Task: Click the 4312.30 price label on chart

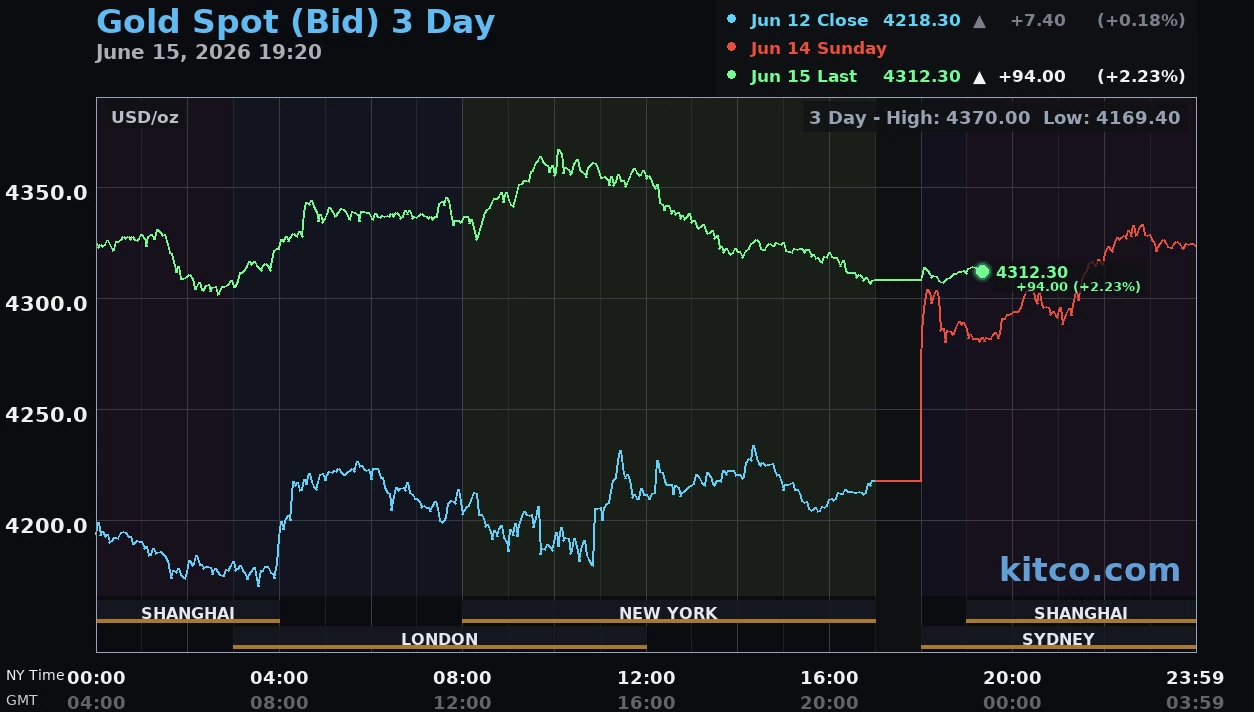Action: [x=1032, y=272]
